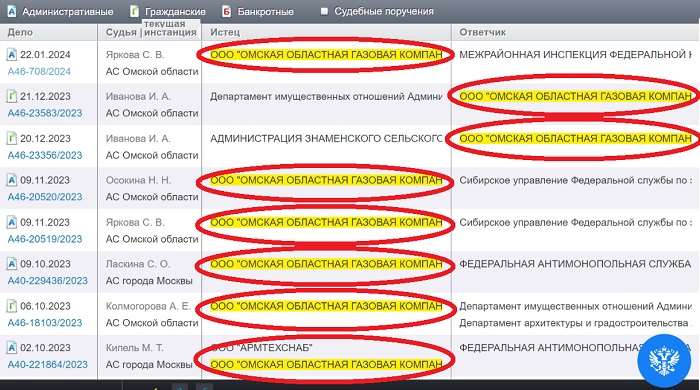The width and height of the screenshot is (700, 390).
Task: Click plaintiff Департамент имущественных отношений in 21.12.2023 row
Action: point(326,96)
